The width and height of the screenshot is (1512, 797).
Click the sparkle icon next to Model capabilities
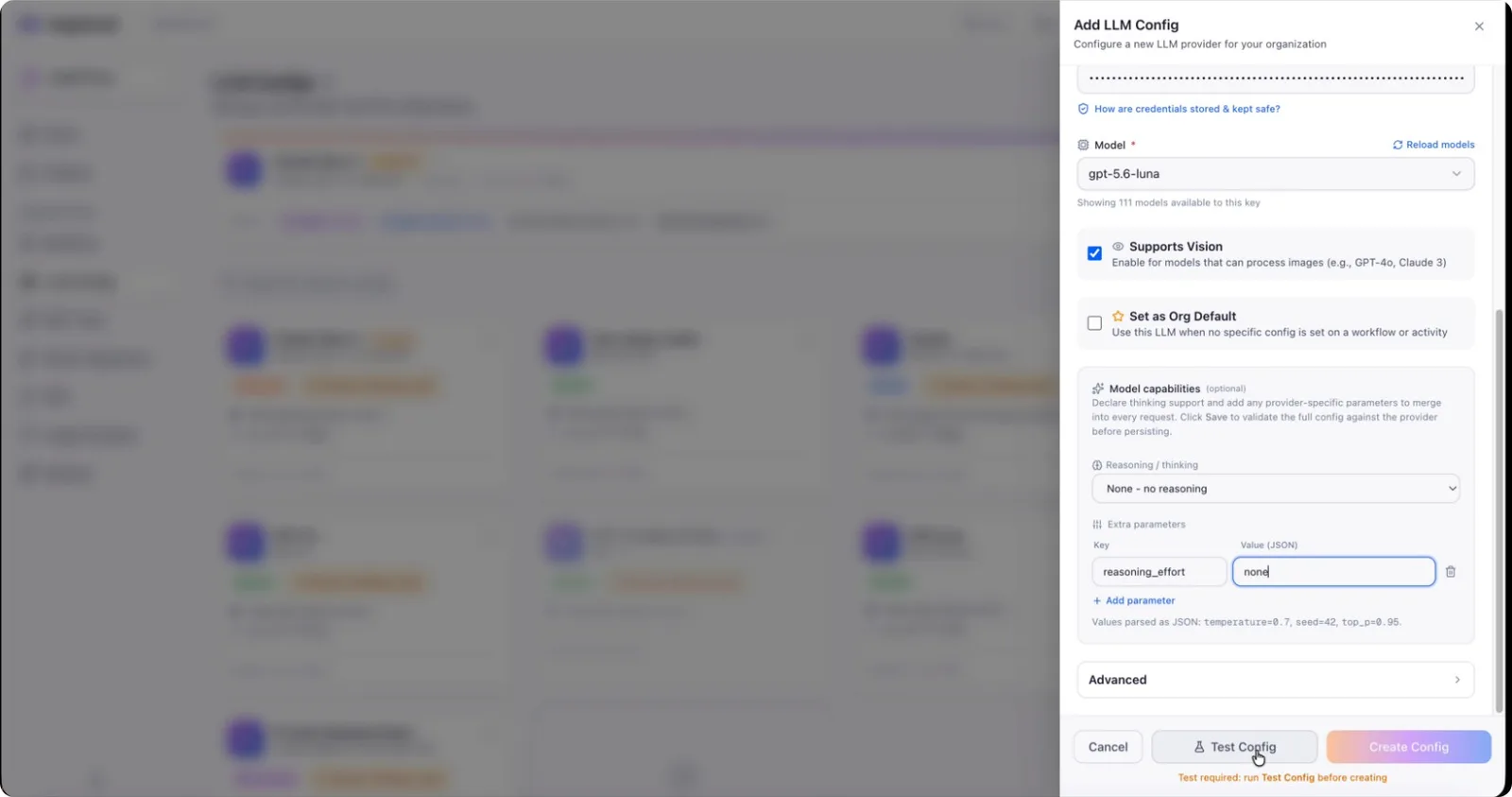click(1098, 389)
